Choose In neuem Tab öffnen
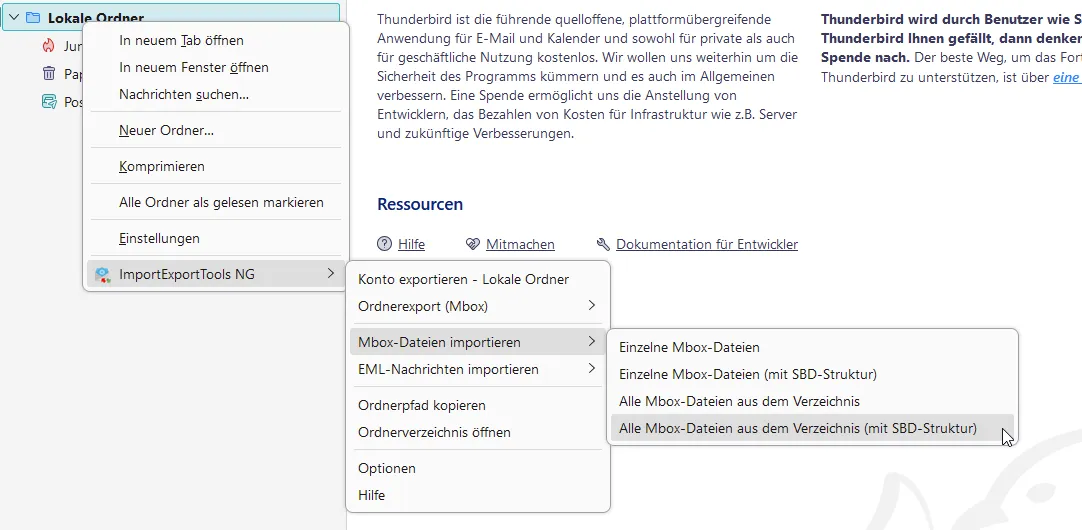The image size is (1082, 530). (216, 41)
